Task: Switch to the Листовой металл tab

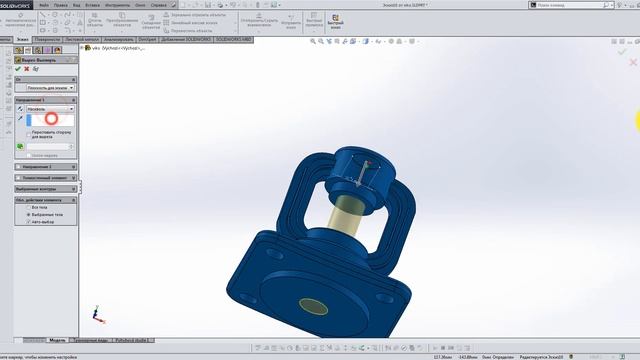Action: coord(82,40)
